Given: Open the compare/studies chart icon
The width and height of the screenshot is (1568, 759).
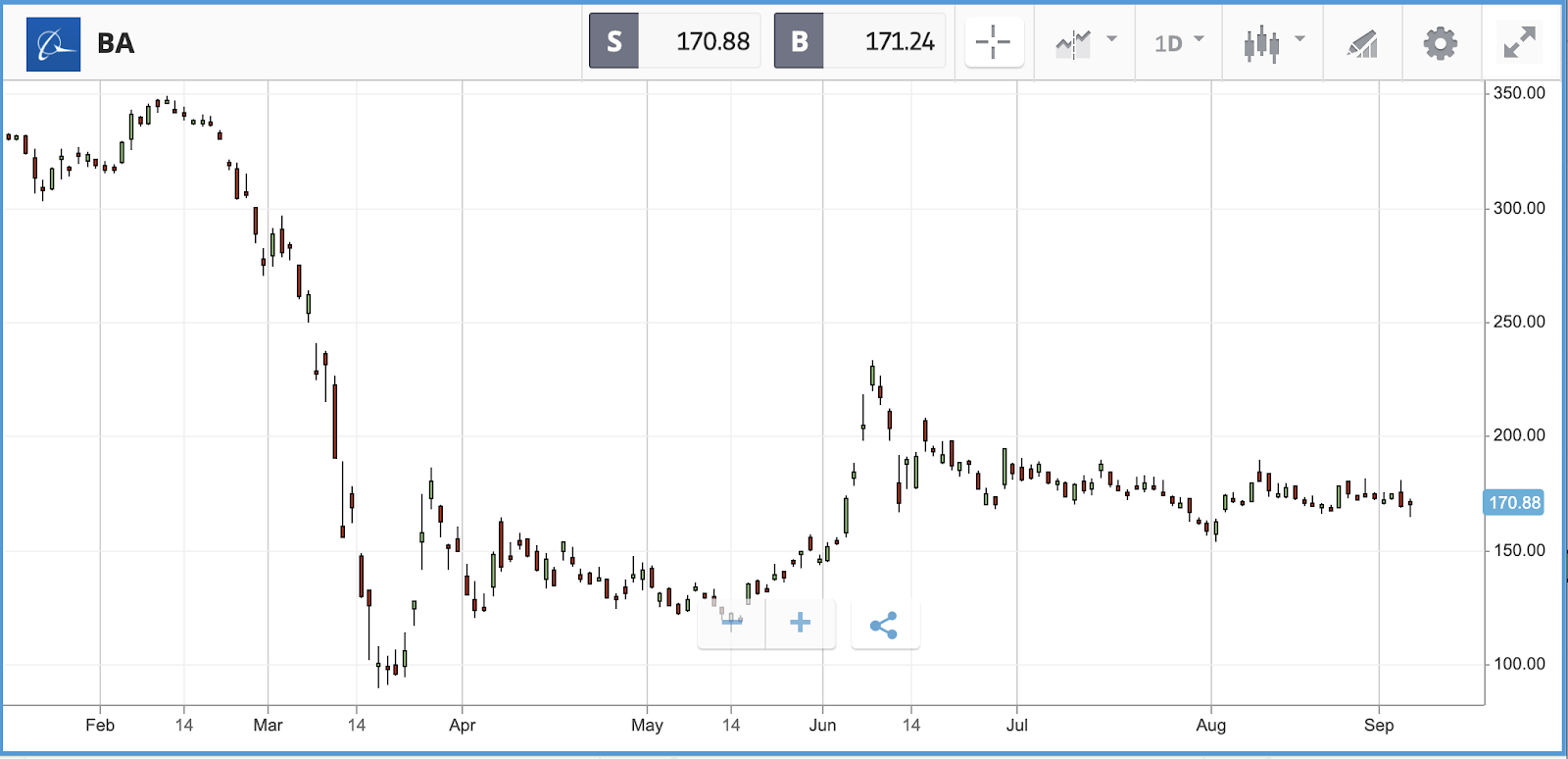Looking at the screenshot, I should point(1073,43).
